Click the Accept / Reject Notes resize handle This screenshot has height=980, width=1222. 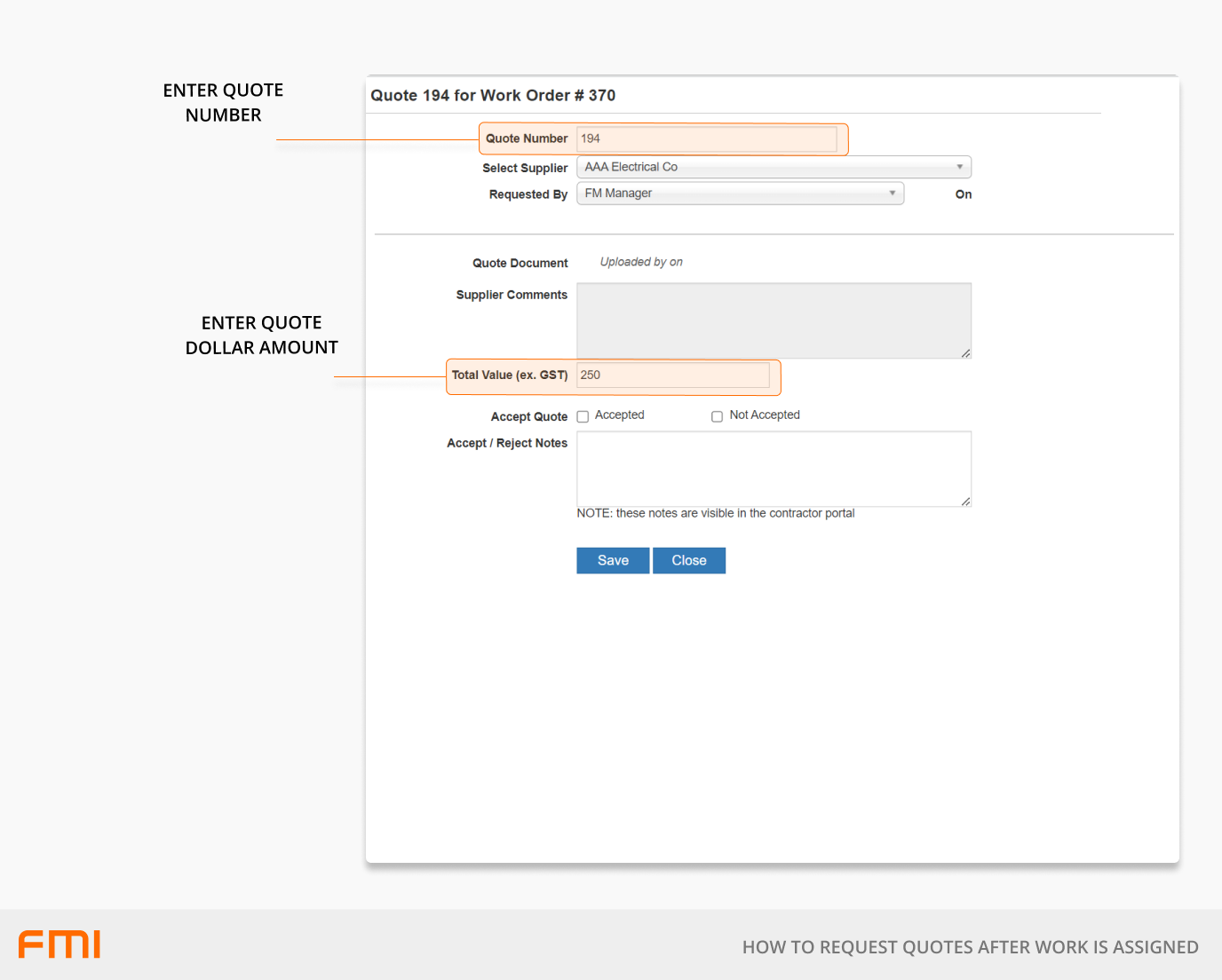965,502
